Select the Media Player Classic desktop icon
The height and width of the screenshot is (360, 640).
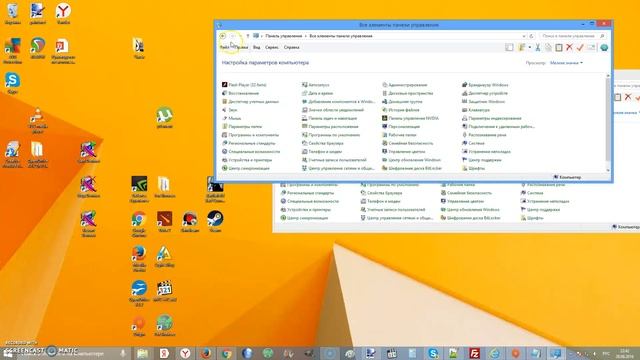coord(164,291)
